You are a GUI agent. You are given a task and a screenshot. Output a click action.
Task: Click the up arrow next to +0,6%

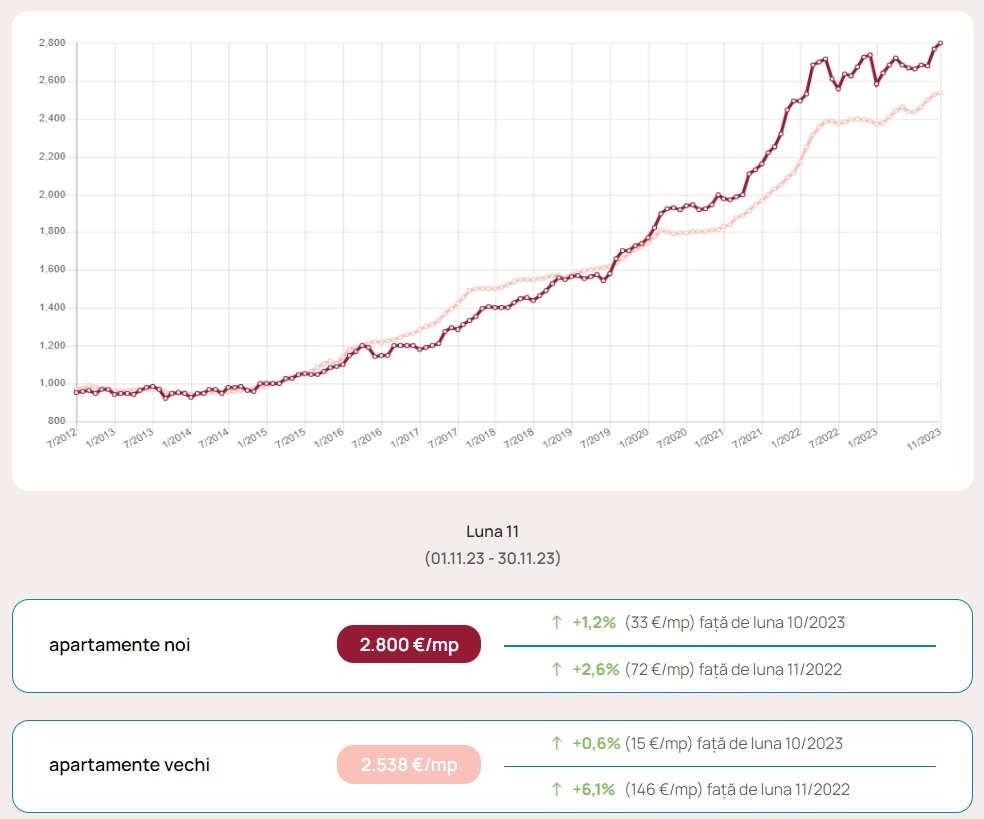557,743
